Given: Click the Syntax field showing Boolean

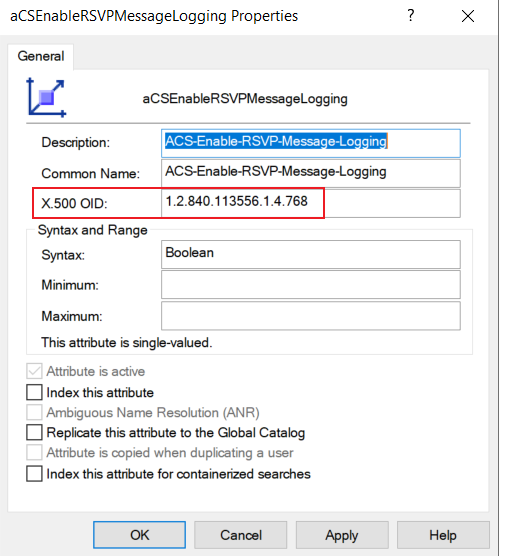Looking at the screenshot, I should [311, 254].
